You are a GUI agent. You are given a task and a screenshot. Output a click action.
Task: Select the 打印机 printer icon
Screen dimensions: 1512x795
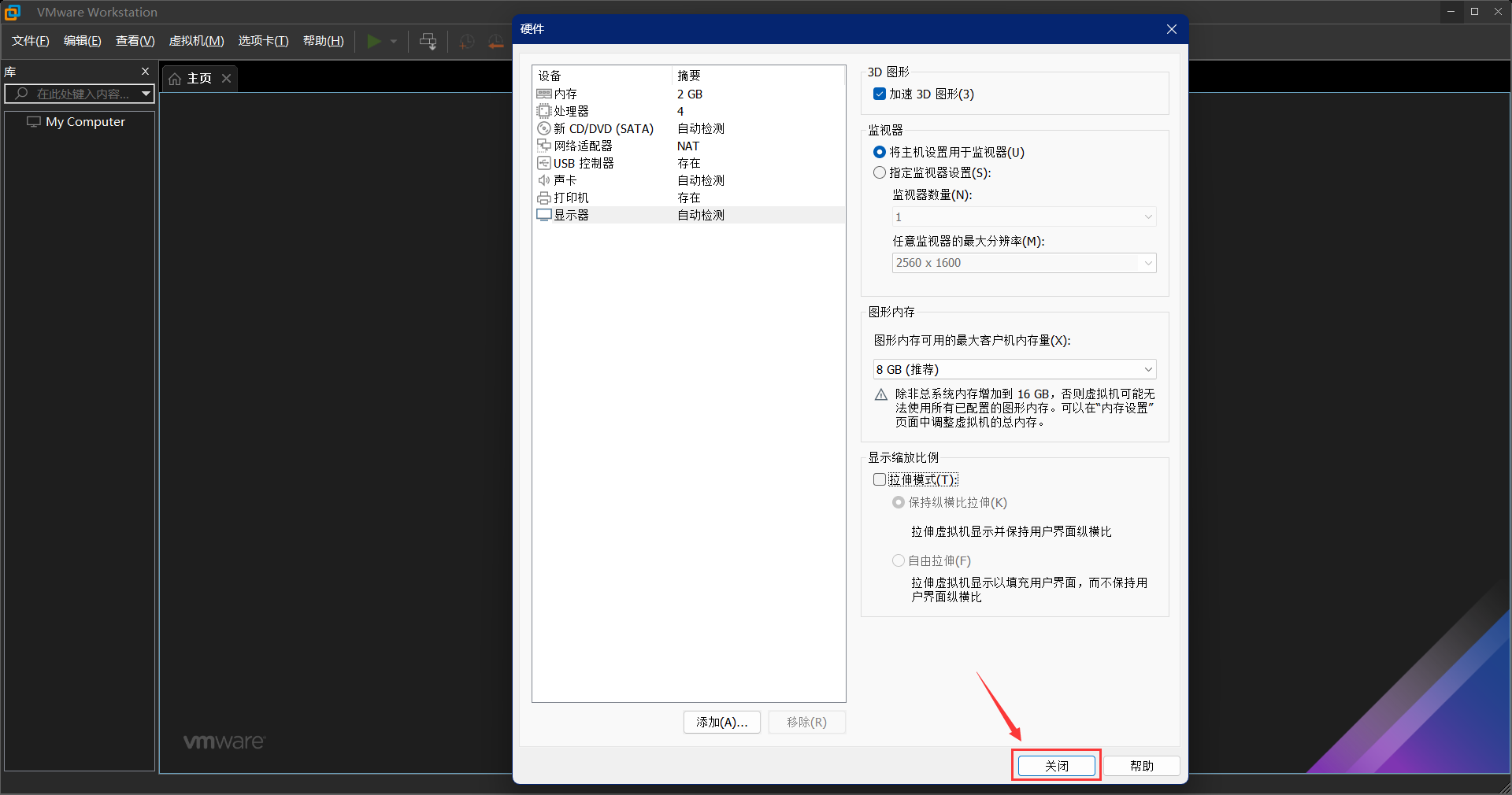coord(543,198)
